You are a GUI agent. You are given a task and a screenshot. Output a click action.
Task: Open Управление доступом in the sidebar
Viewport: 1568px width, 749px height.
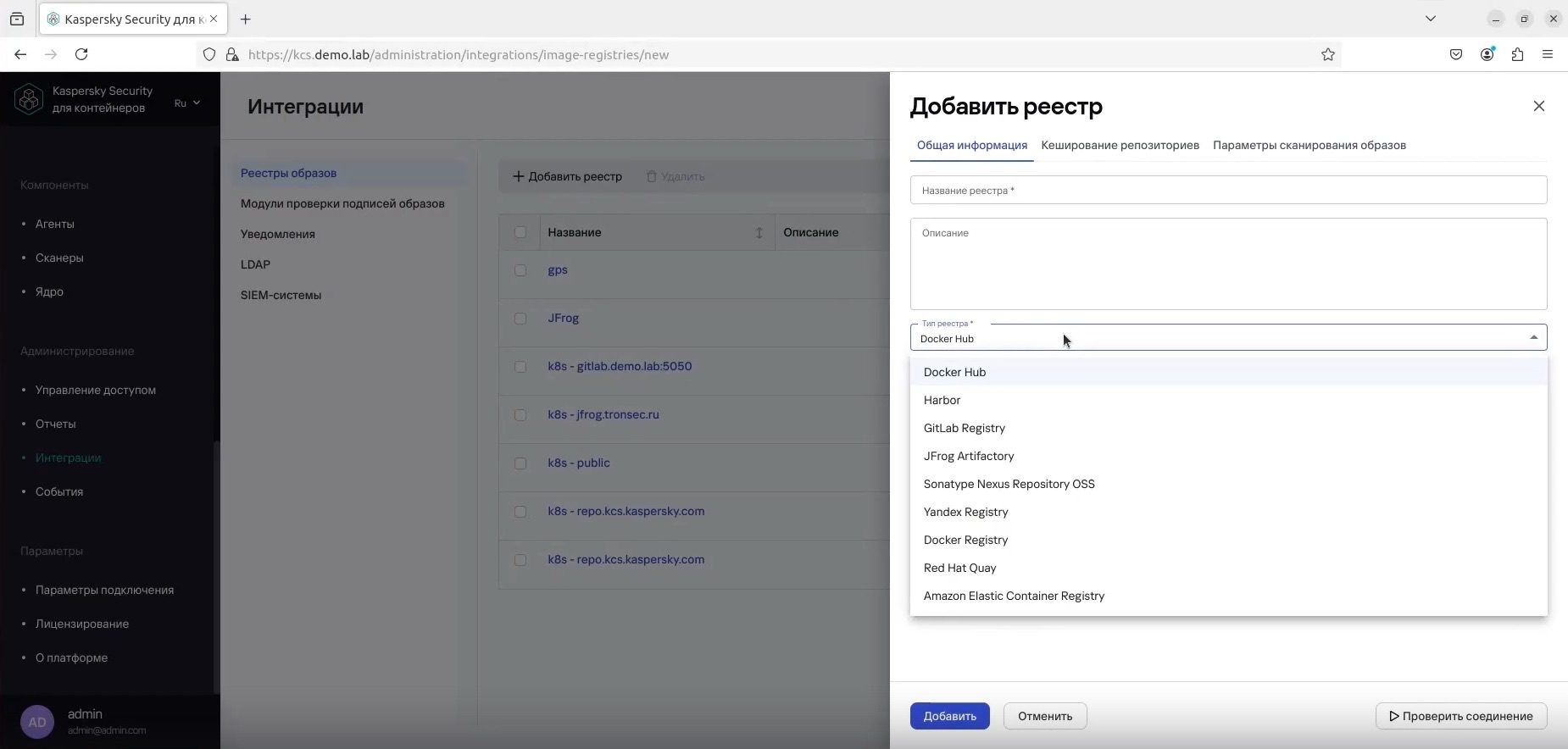click(x=96, y=390)
